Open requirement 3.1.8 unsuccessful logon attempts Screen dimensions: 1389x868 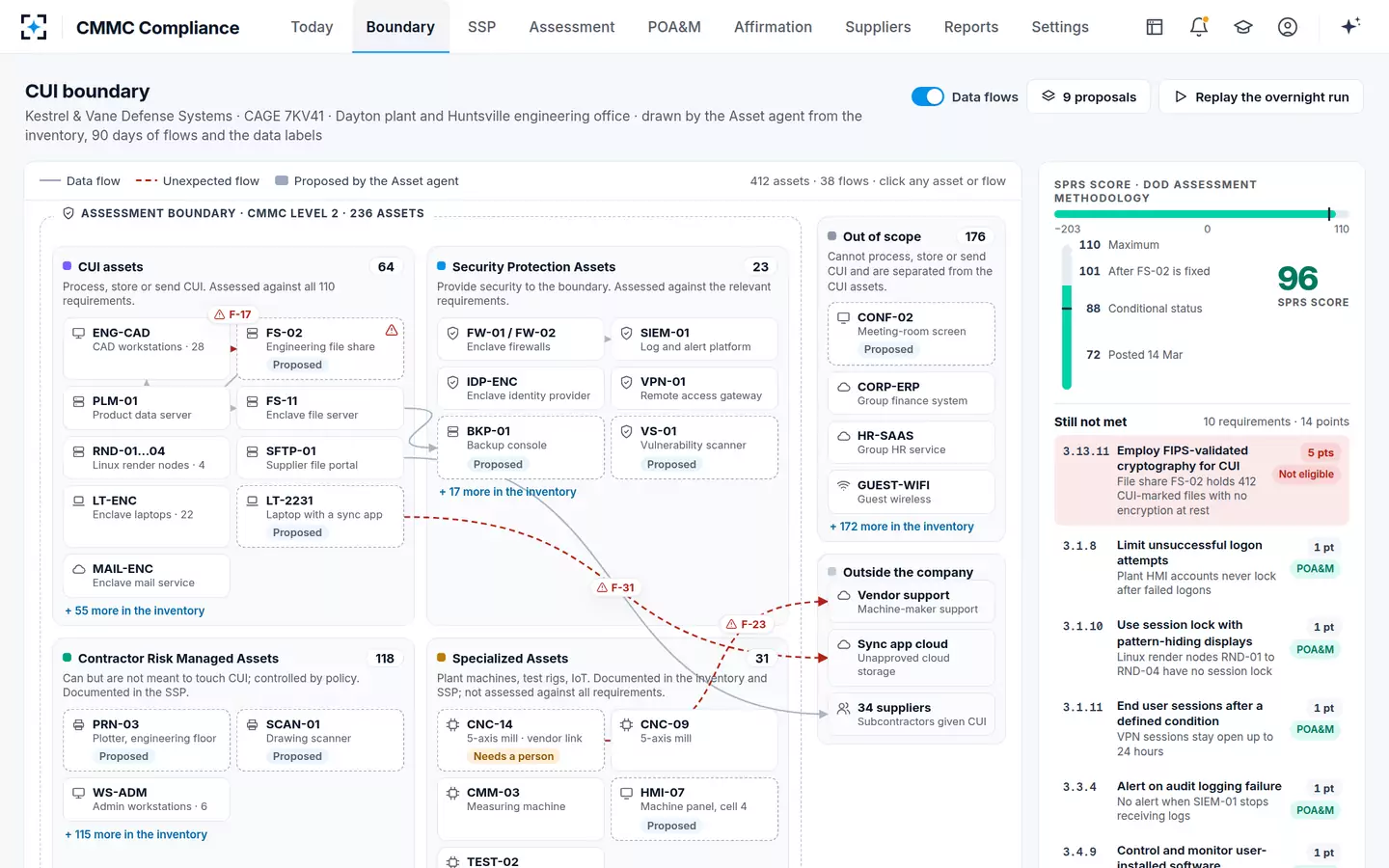tap(1201, 568)
